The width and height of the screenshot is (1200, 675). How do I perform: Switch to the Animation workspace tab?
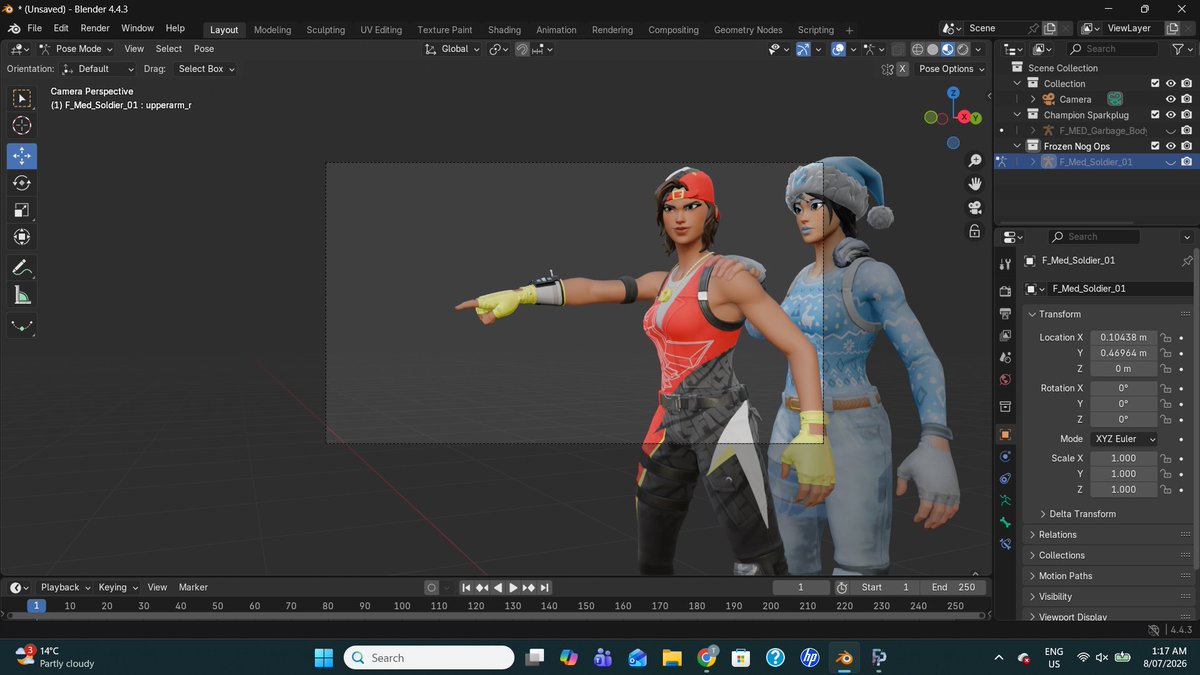point(556,29)
